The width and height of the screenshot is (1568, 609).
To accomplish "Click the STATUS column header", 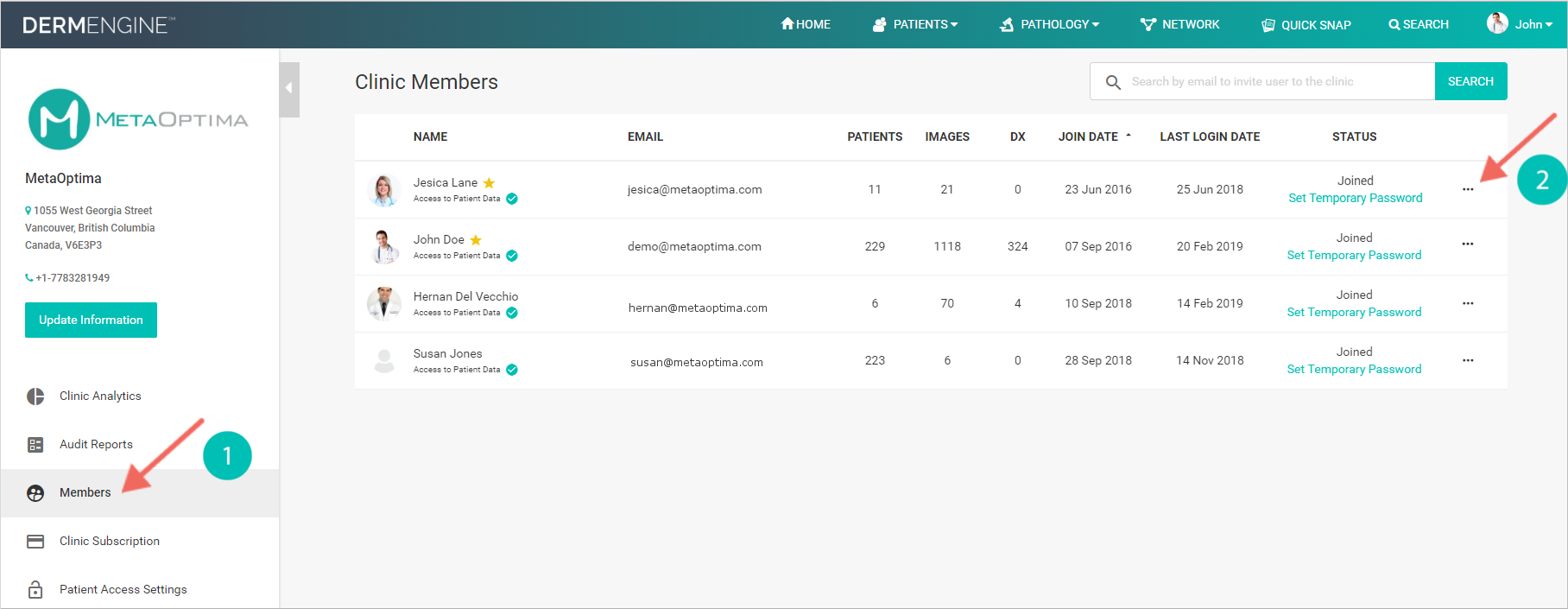I will tap(1354, 136).
